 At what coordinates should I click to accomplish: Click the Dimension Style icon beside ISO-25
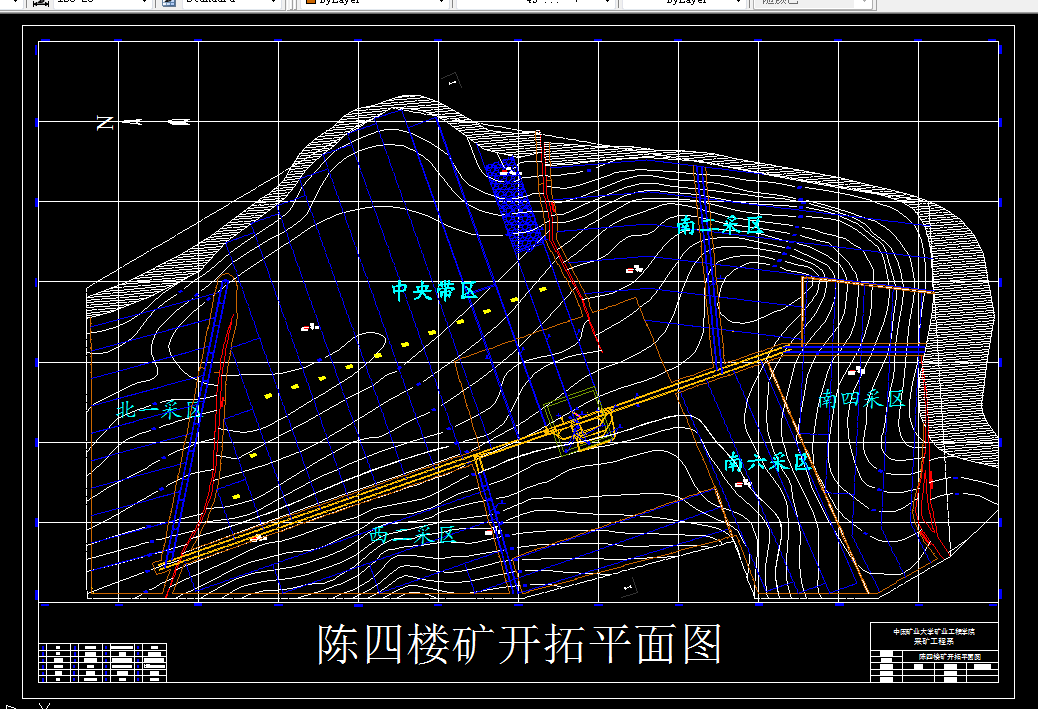(x=40, y=4)
